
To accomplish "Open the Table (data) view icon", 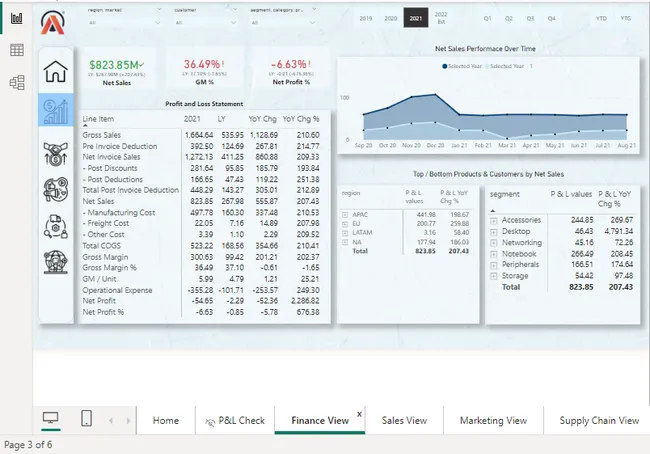I will [x=17, y=50].
